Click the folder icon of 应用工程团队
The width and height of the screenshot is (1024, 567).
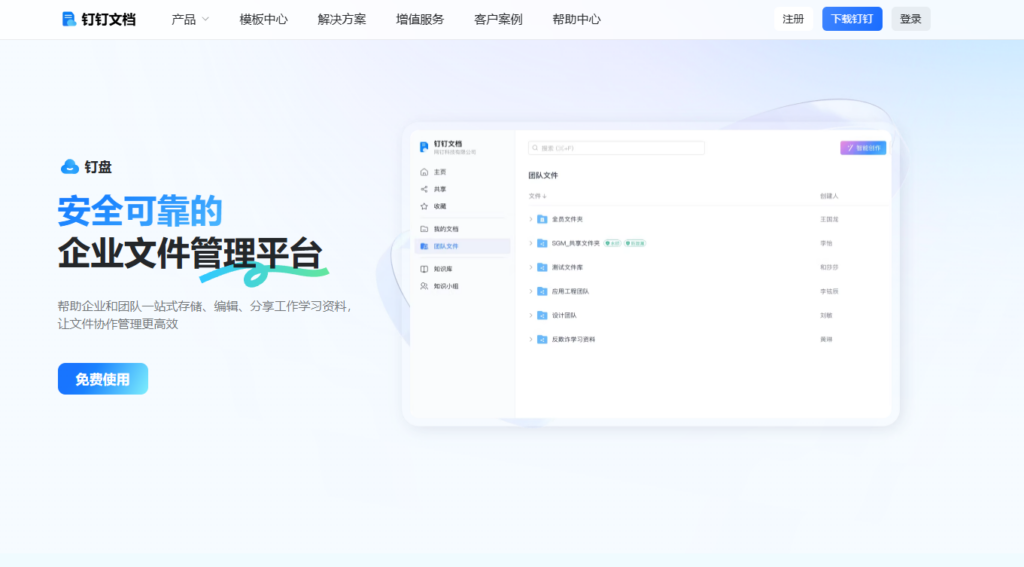click(x=542, y=291)
